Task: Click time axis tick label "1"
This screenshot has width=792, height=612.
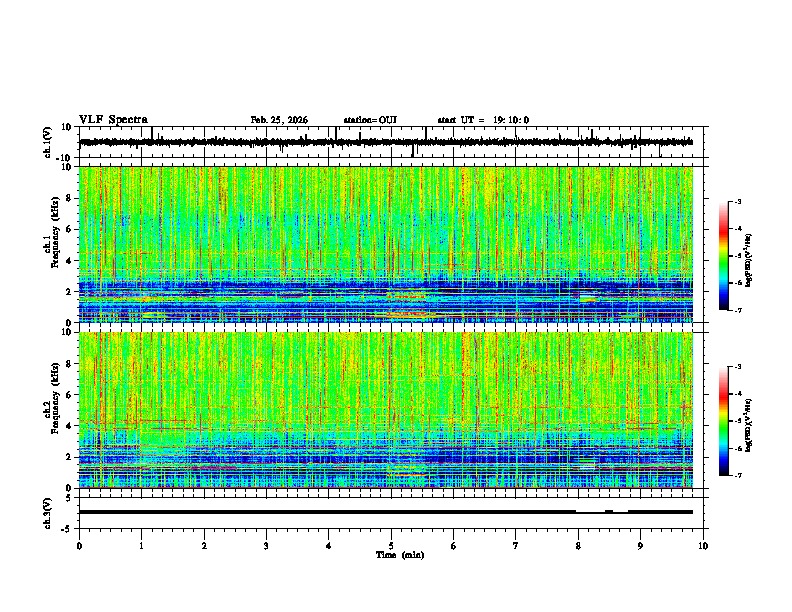Action: pos(141,546)
